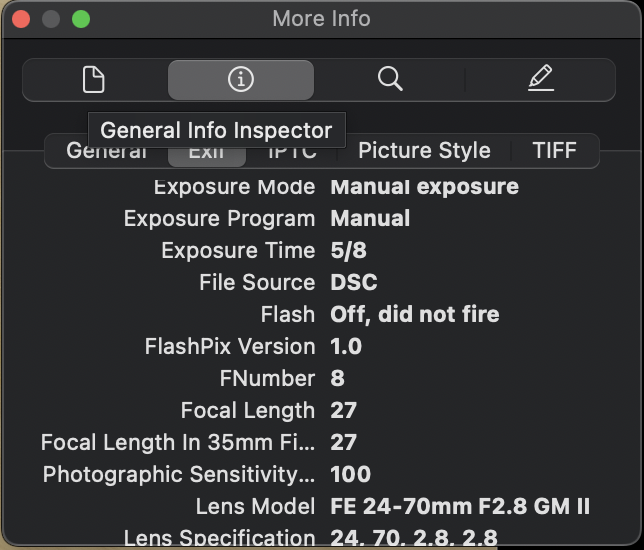Switch to the General tab

(106, 151)
